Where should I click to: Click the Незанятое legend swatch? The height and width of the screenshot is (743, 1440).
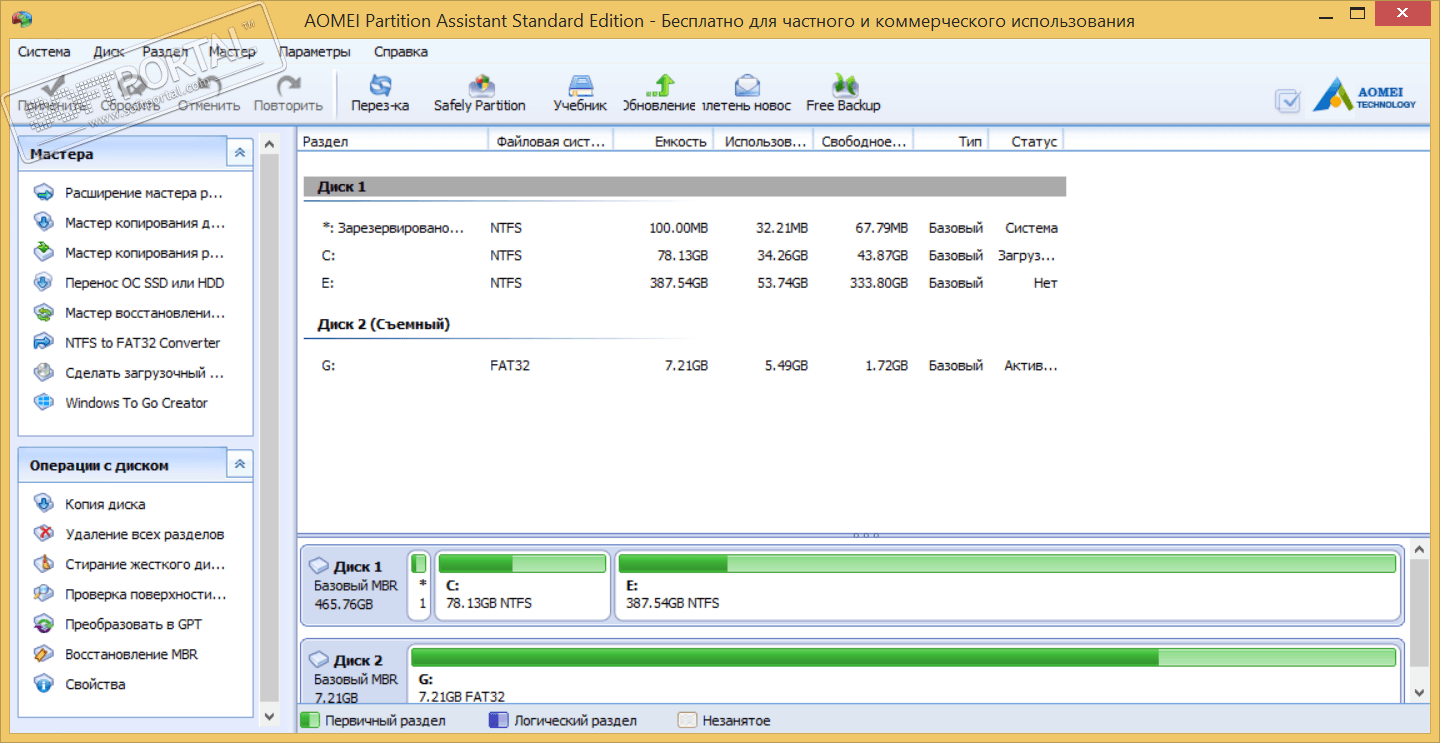(687, 720)
